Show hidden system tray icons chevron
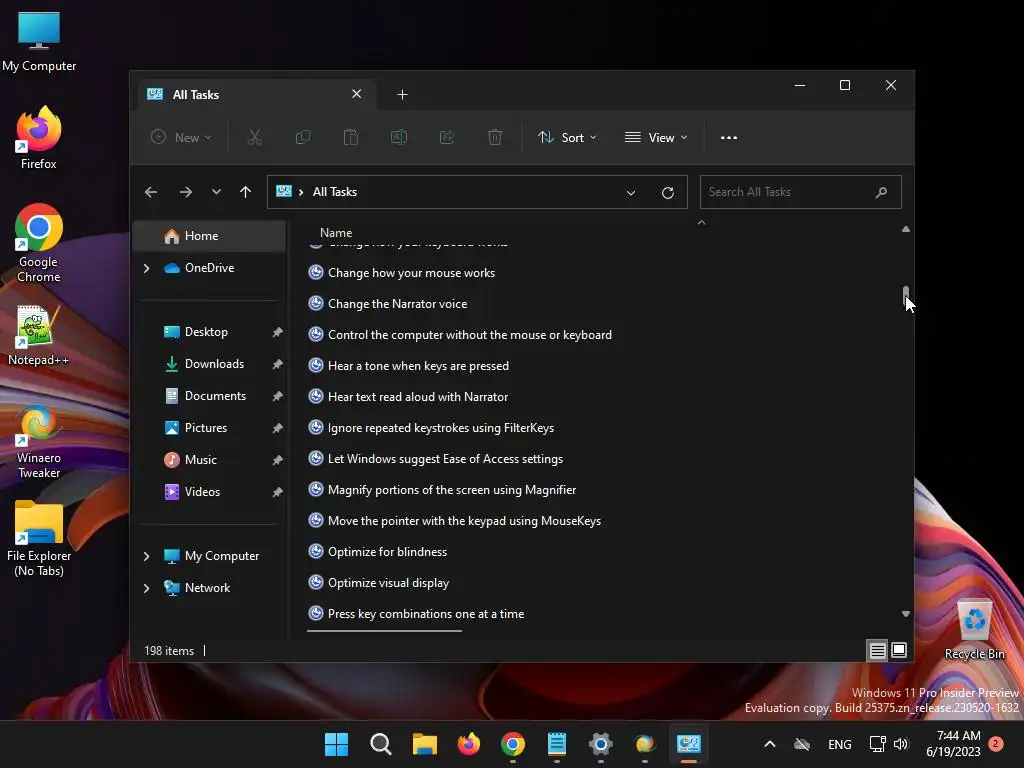This screenshot has width=1024, height=768. [770, 744]
